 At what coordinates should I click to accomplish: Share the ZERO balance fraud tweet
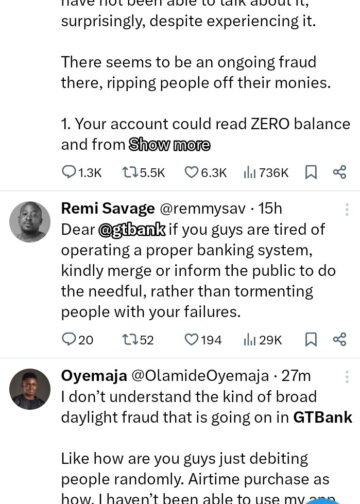point(340,172)
